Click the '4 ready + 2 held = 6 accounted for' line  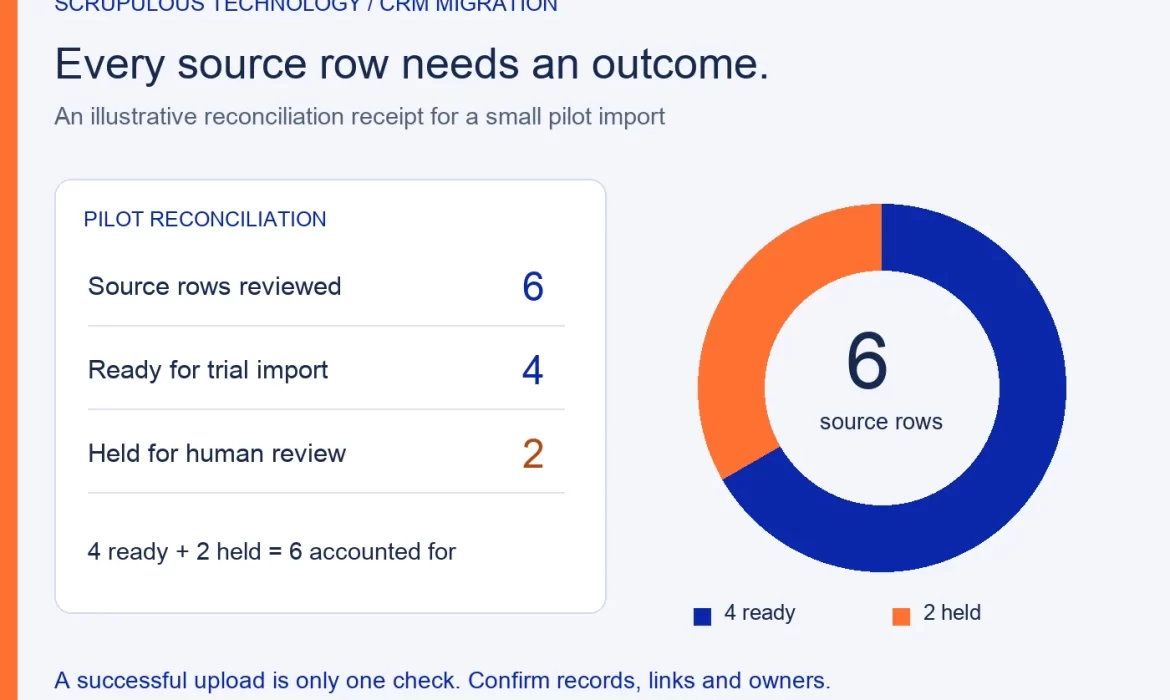272,552
